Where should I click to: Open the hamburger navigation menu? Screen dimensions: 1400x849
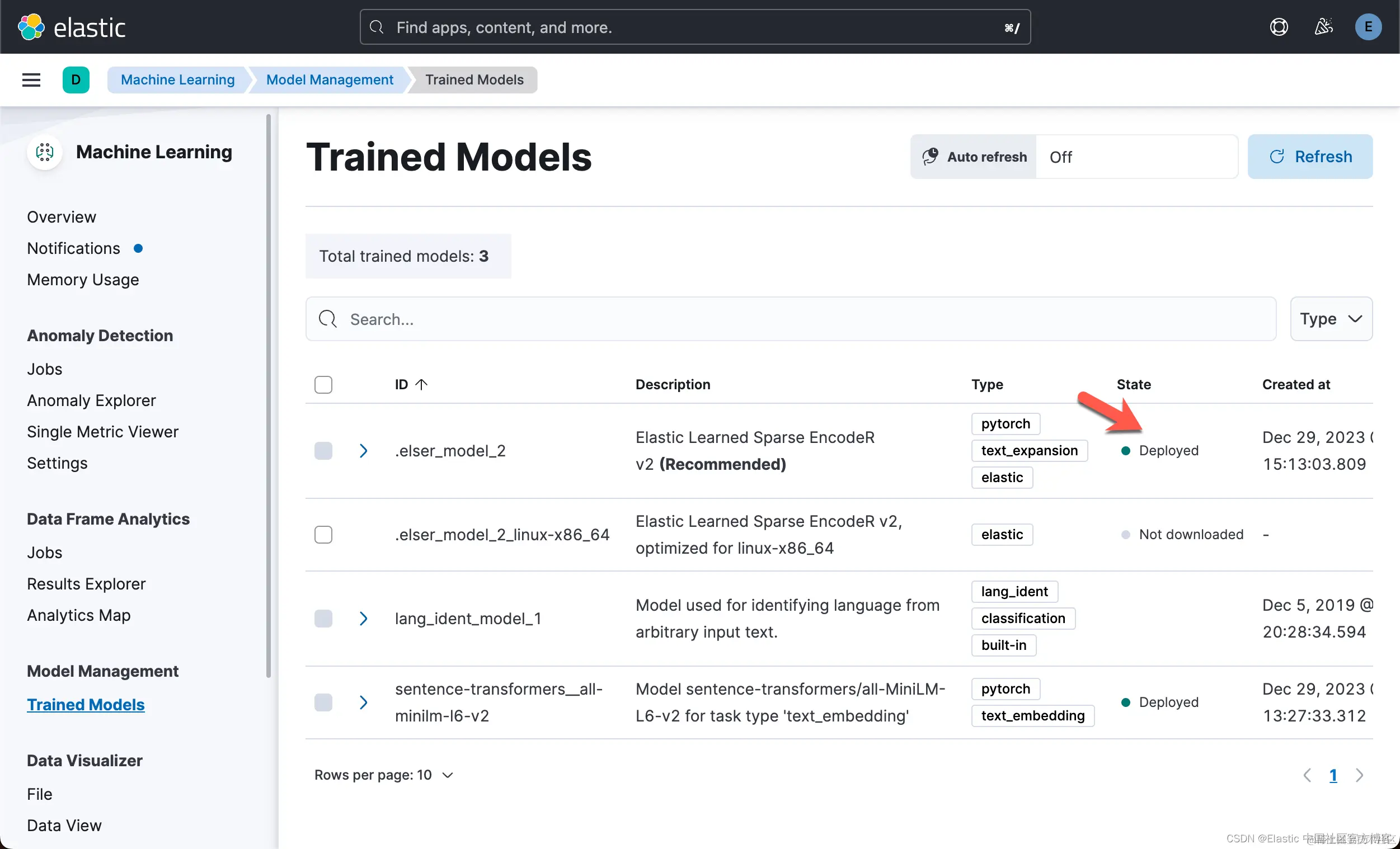pyautogui.click(x=31, y=80)
